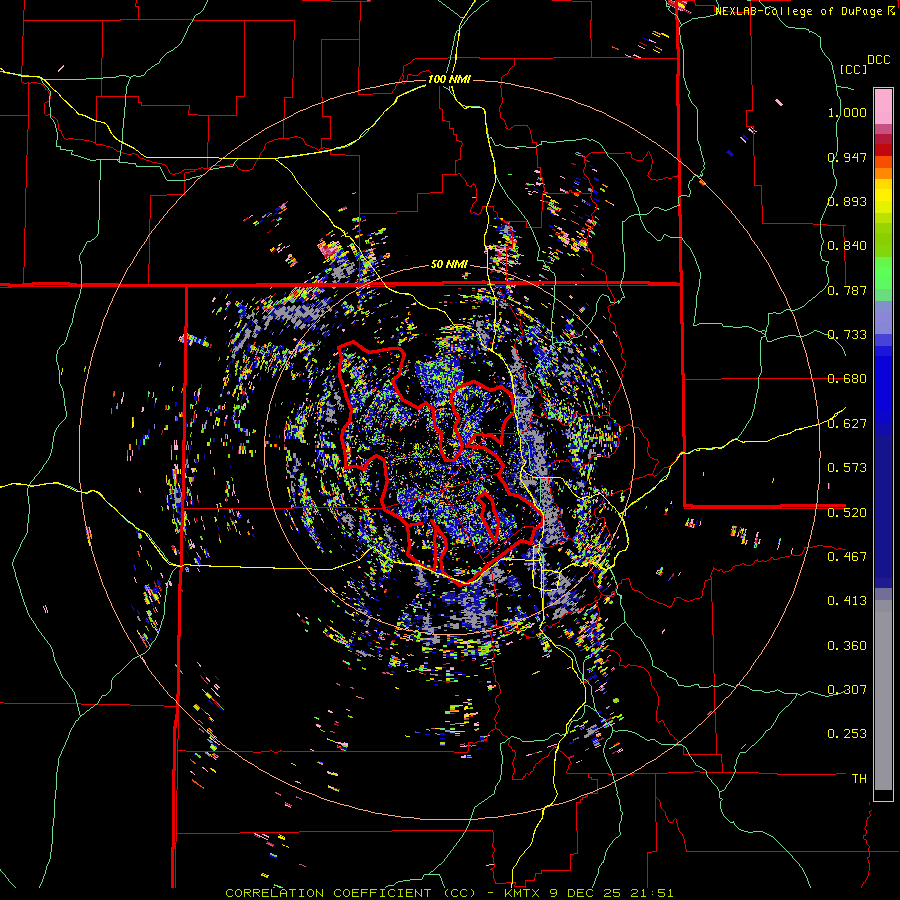Image resolution: width=900 pixels, height=900 pixels.
Task: Select the 0.573 scale value
Action: coord(847,468)
